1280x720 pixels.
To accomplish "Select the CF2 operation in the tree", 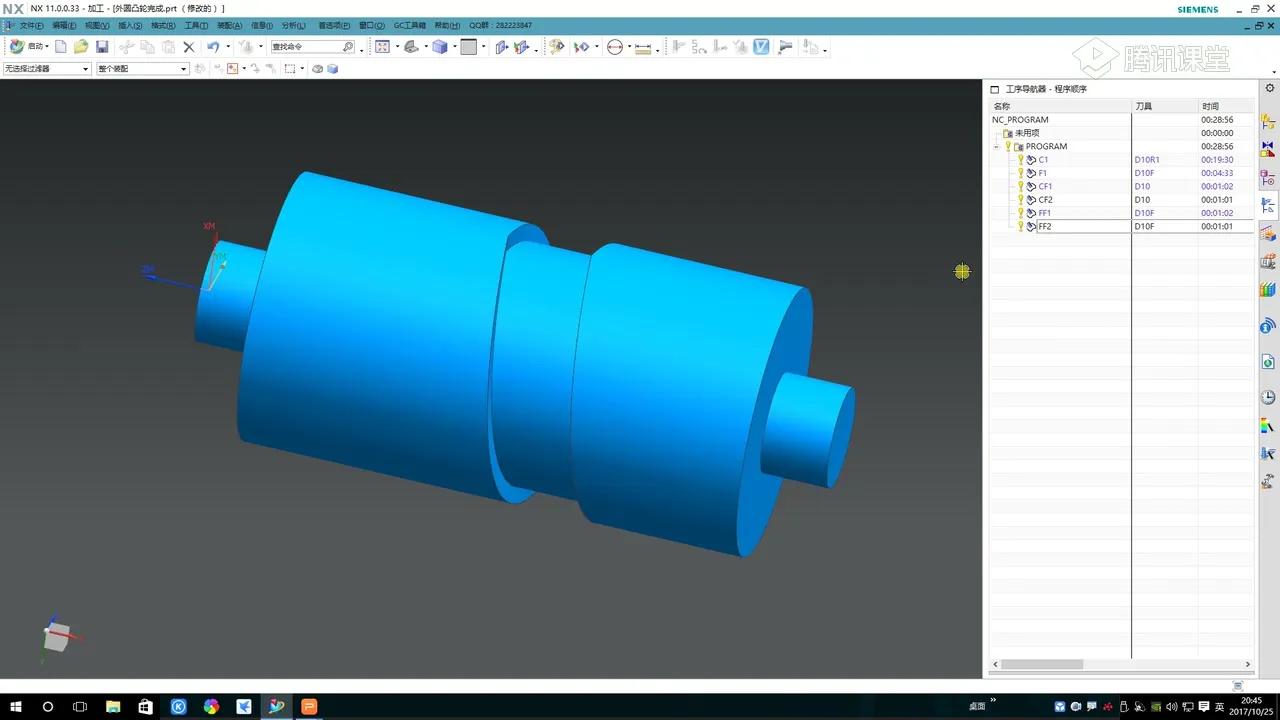I will [x=1045, y=200].
